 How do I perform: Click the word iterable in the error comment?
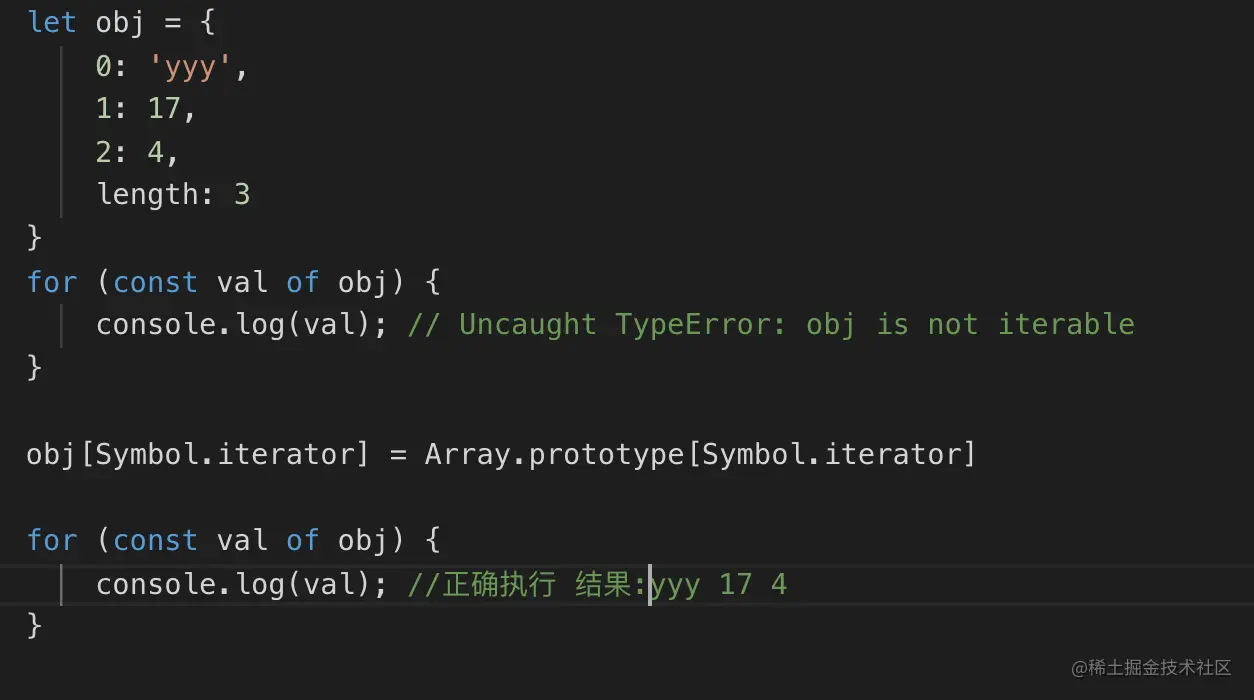pos(1066,325)
